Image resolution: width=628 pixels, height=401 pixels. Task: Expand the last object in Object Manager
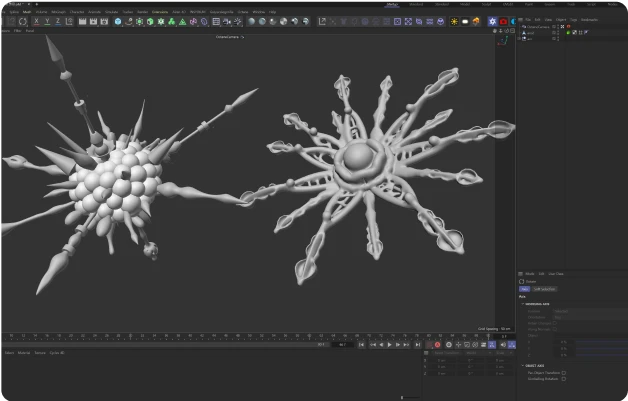(x=519, y=39)
